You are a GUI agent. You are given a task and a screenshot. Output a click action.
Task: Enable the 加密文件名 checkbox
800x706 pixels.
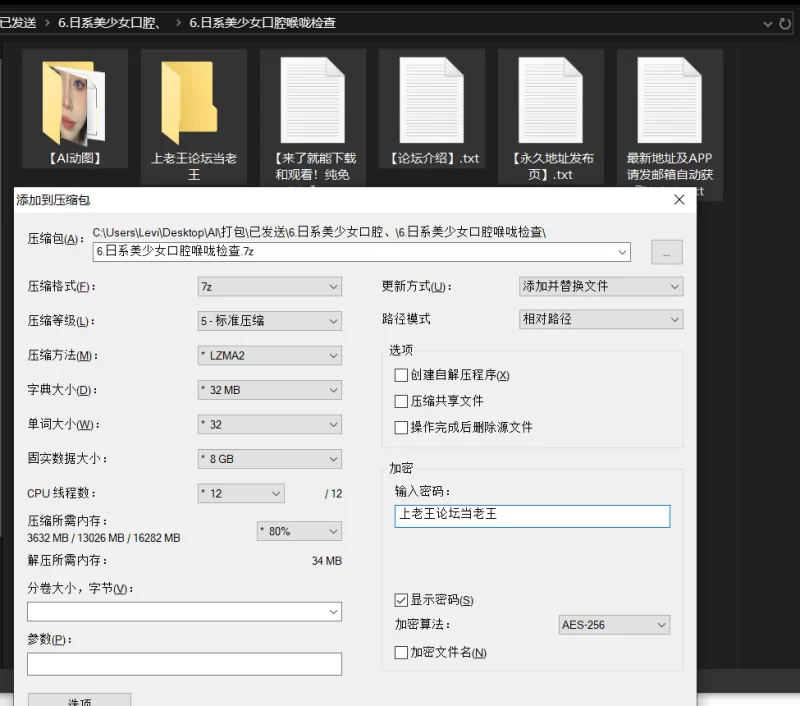(x=401, y=653)
